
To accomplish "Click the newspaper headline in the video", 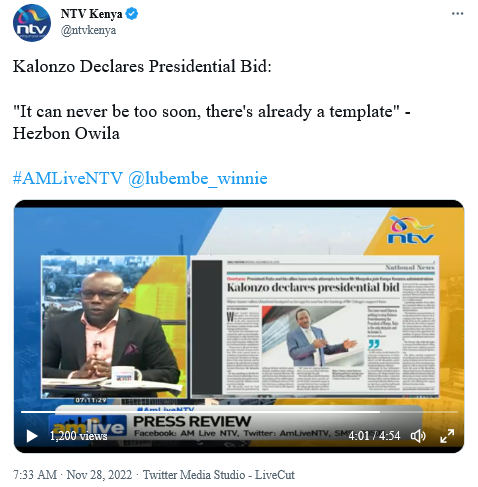I will pos(313,287).
